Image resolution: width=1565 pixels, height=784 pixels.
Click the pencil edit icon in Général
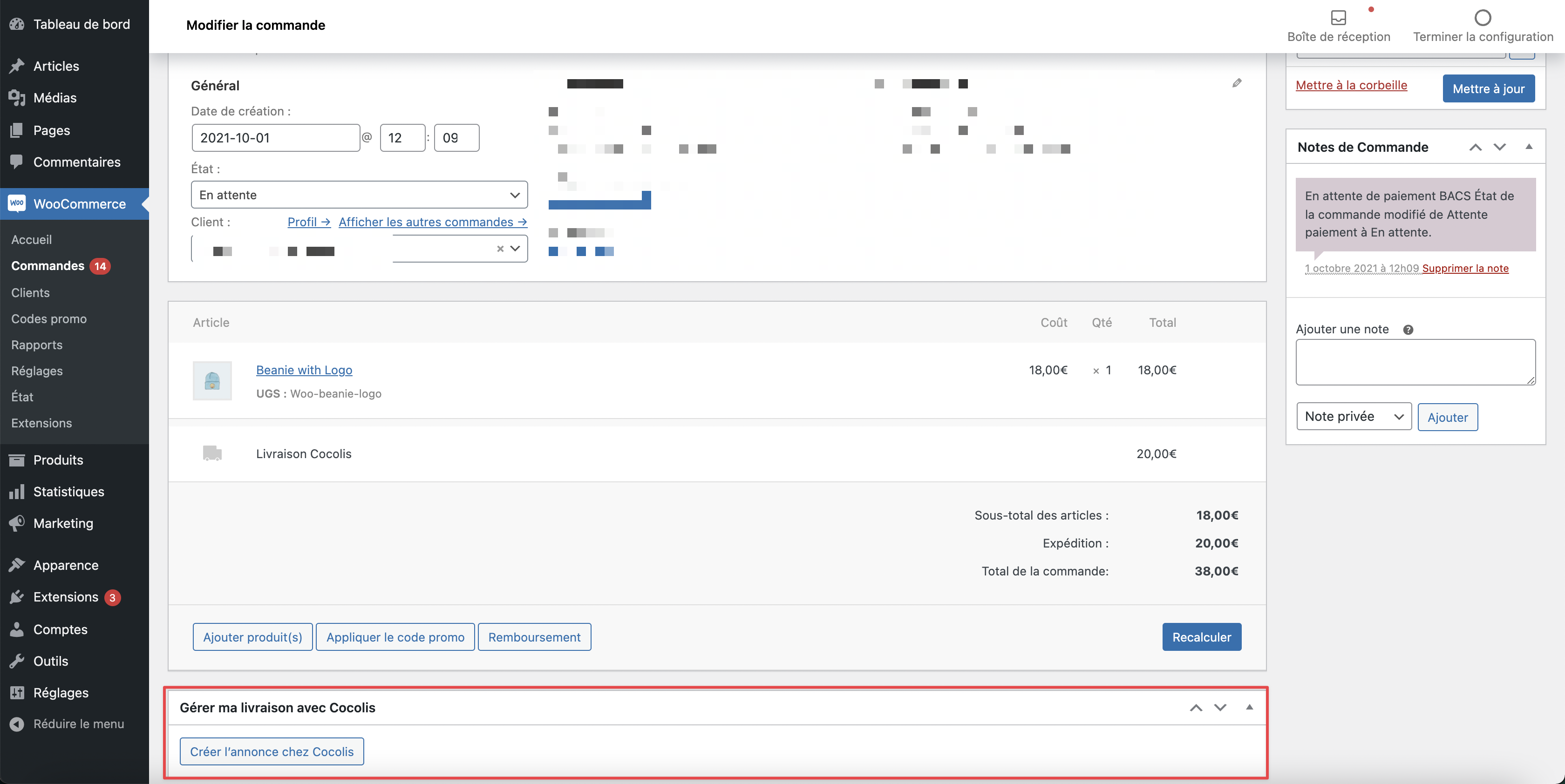(1236, 83)
